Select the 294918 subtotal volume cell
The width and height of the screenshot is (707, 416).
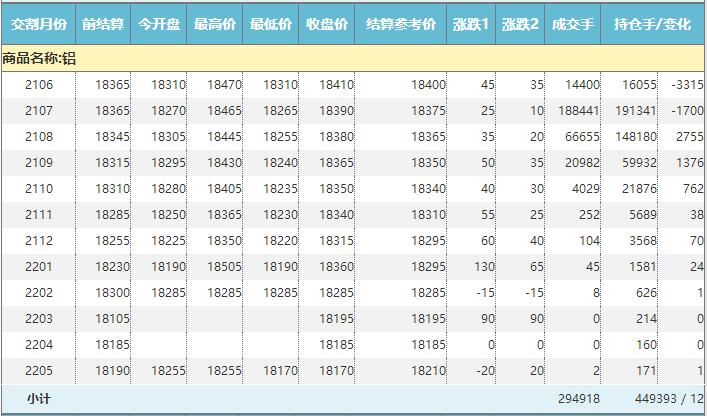(x=580, y=398)
